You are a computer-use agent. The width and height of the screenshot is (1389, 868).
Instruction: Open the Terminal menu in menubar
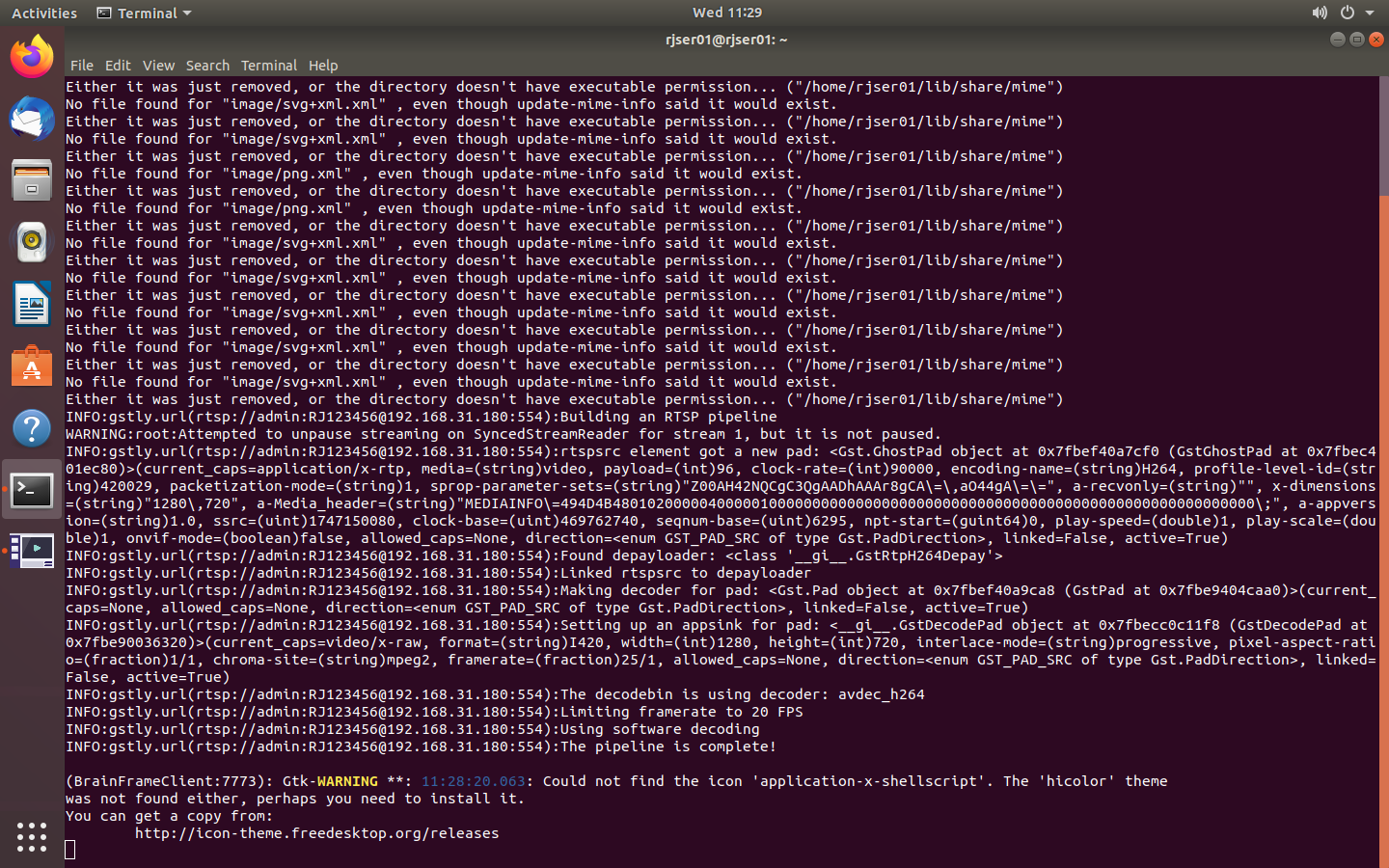[x=269, y=66]
